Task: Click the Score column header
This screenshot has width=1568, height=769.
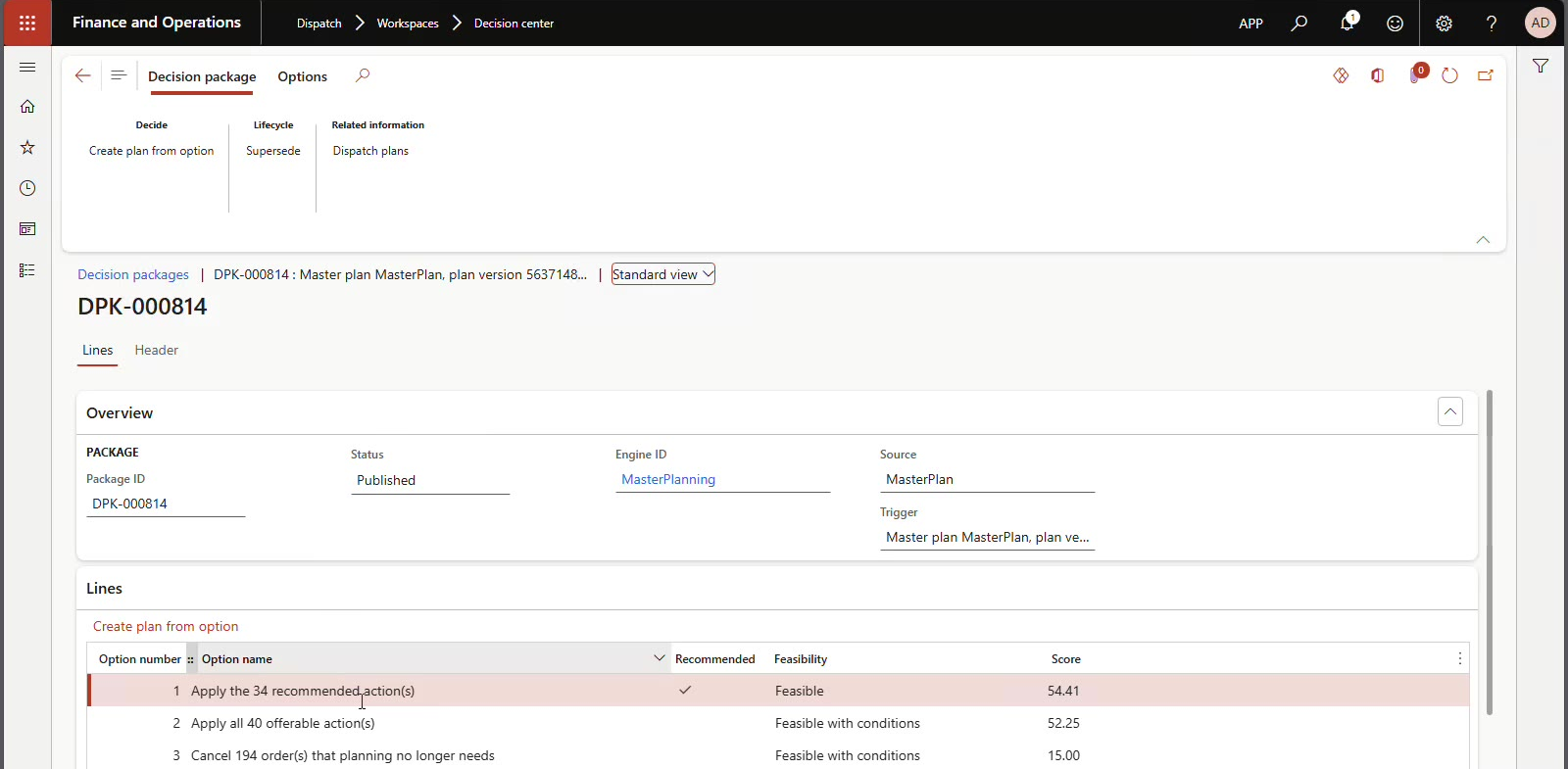Action: point(1066,659)
